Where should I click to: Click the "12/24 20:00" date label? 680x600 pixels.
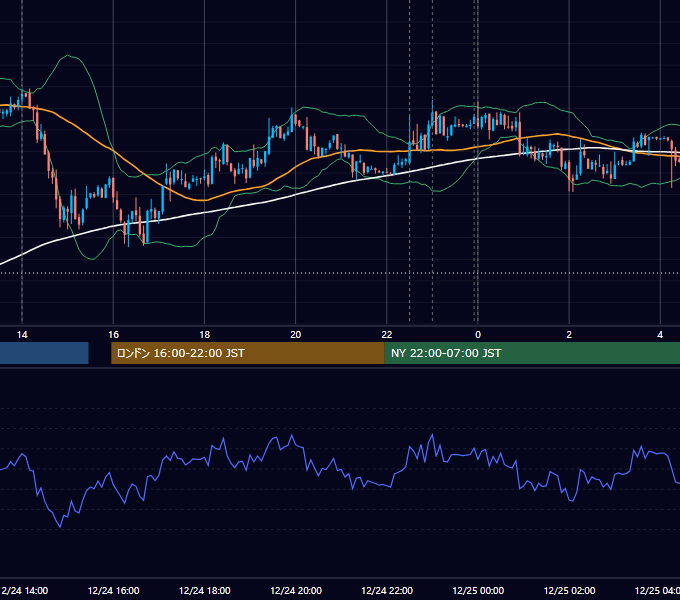click(296, 590)
